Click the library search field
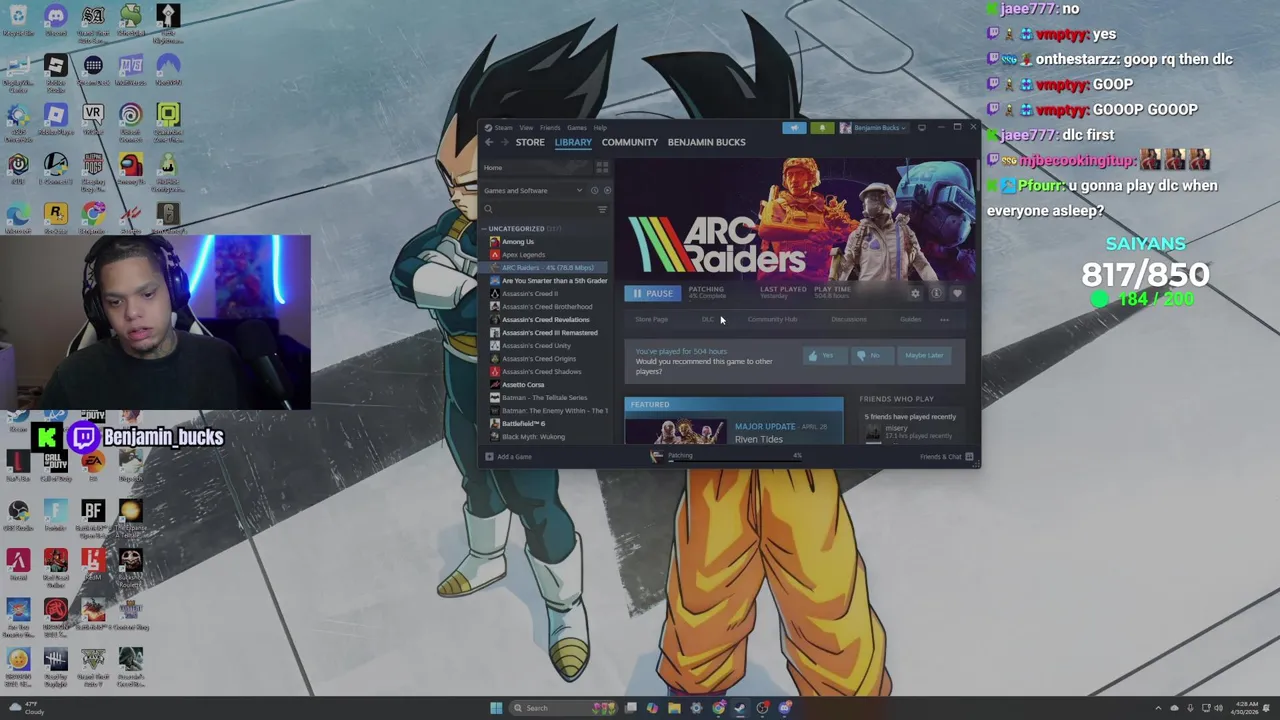Viewport: 1280px width, 720px height. (x=538, y=209)
